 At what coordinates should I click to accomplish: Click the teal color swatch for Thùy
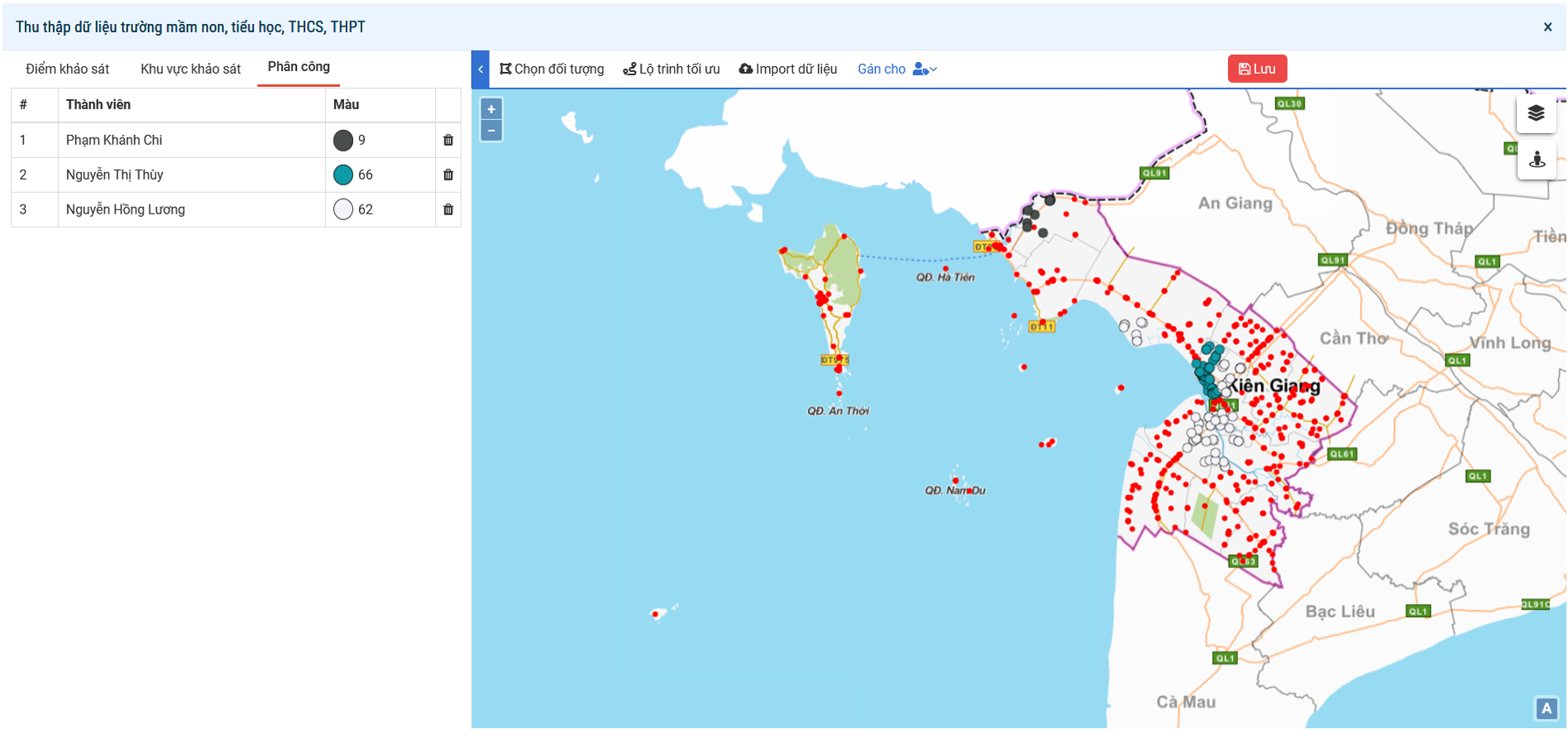point(343,175)
